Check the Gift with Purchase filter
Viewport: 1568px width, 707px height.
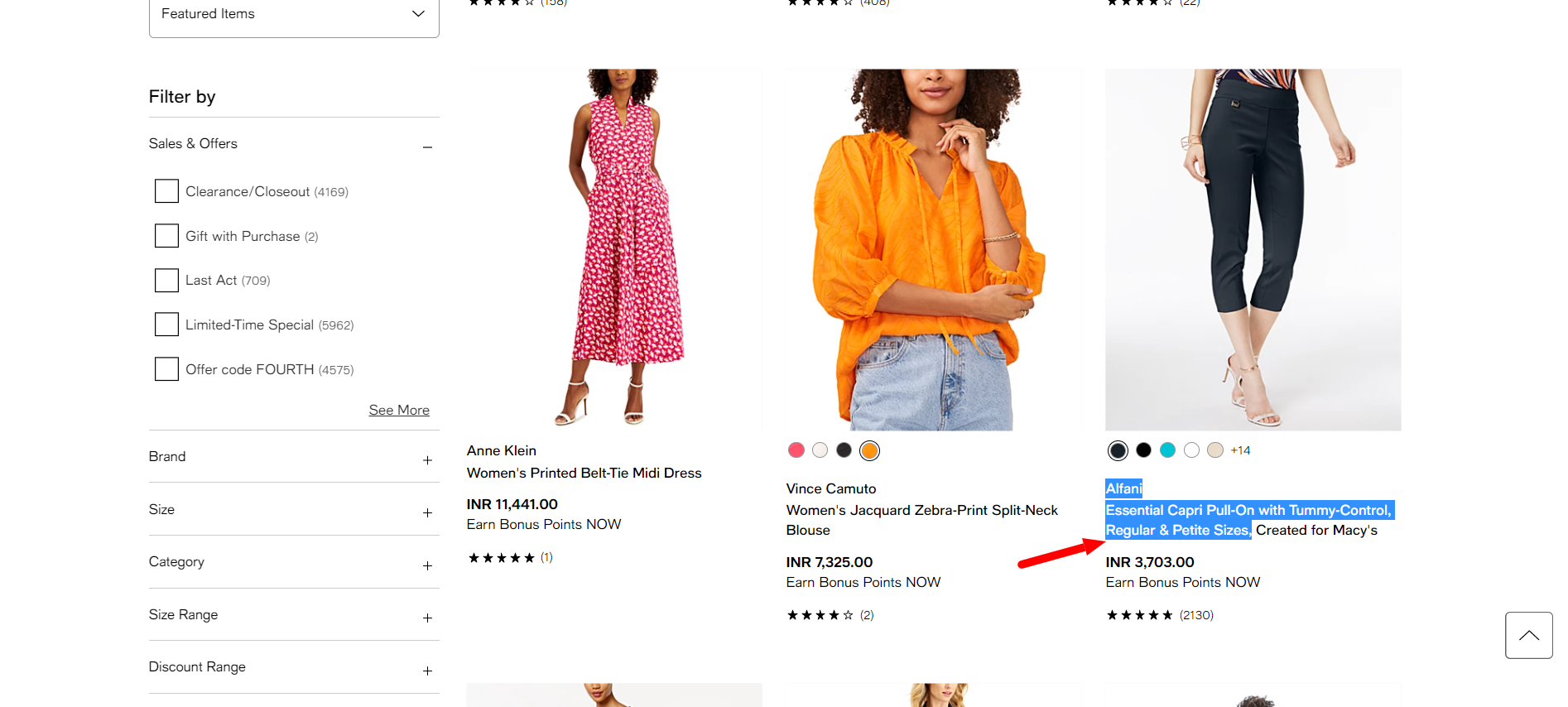pos(166,235)
